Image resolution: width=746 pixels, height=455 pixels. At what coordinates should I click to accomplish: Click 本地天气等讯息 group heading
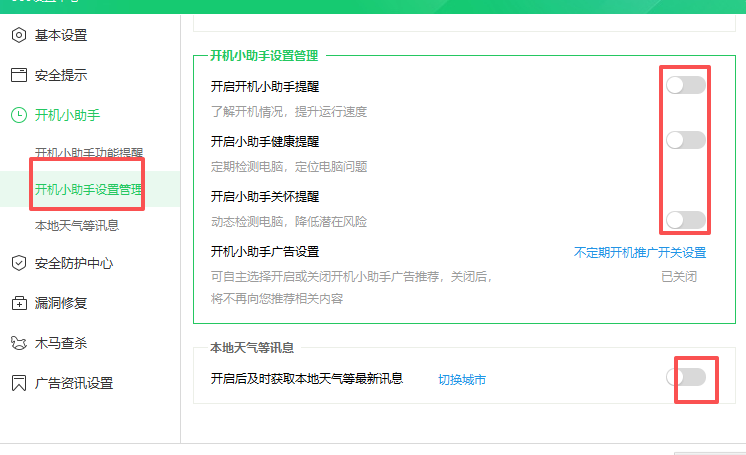[252, 348]
